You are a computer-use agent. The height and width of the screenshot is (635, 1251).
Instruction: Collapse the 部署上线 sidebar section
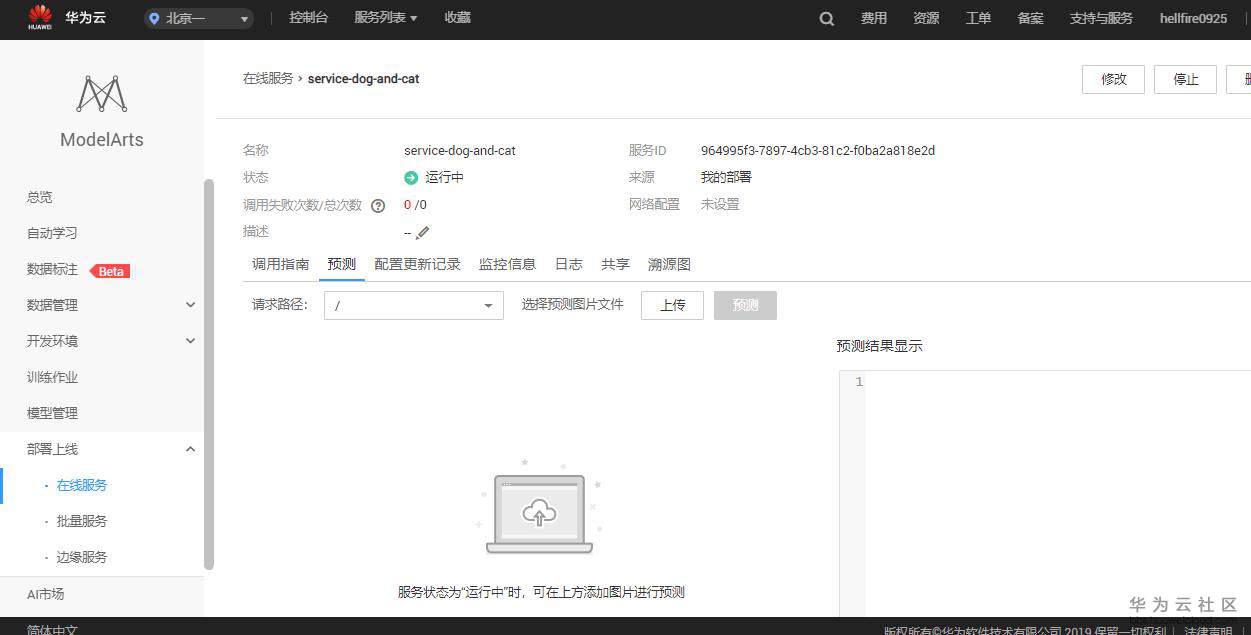[x=190, y=449]
